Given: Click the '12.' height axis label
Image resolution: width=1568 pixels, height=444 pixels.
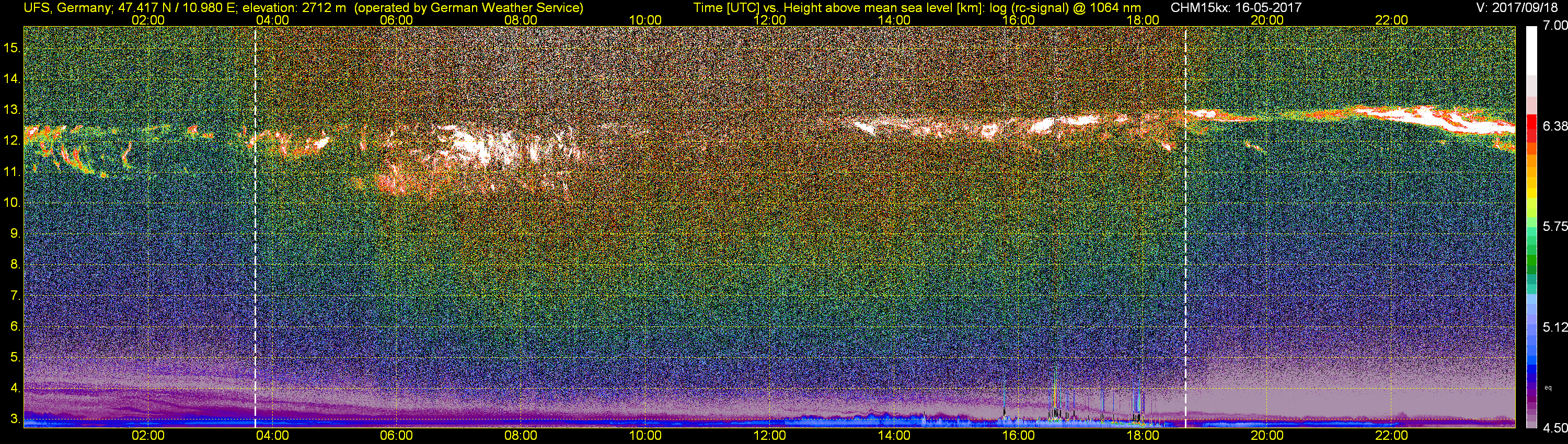Looking at the screenshot, I should point(11,141).
